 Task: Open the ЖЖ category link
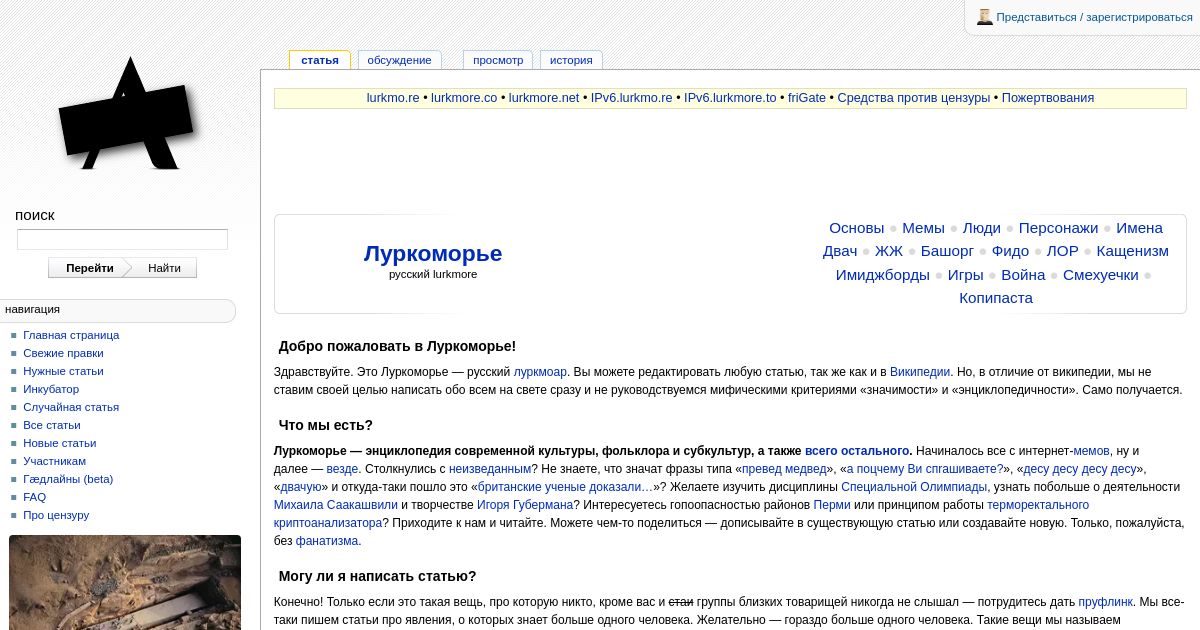889,251
